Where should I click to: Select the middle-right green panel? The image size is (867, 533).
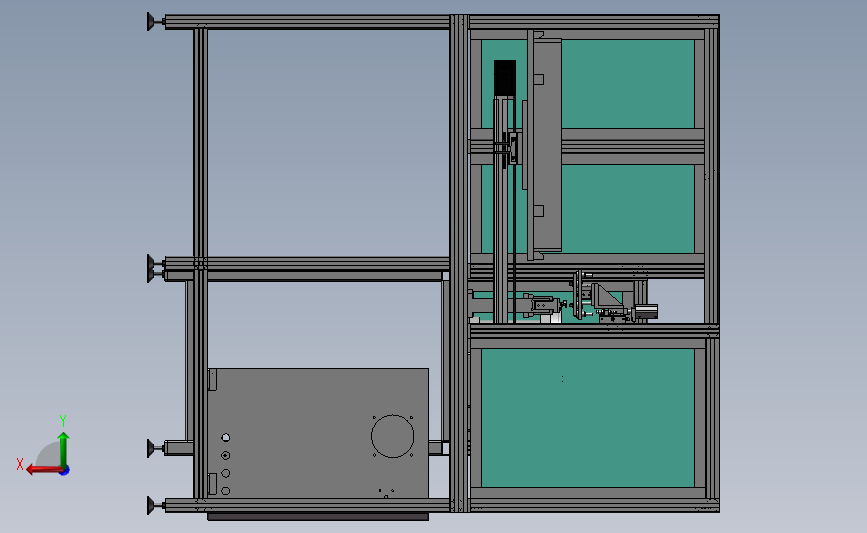(x=628, y=209)
